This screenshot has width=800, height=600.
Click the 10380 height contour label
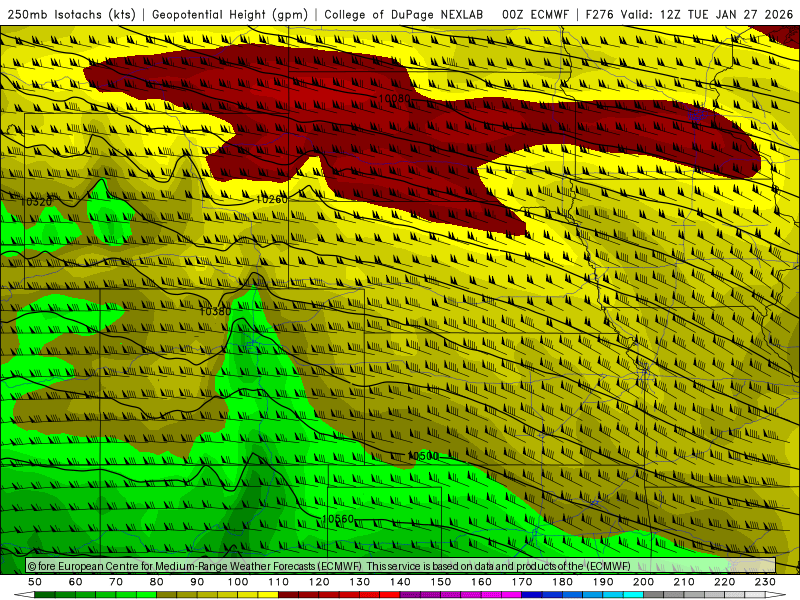click(215, 311)
